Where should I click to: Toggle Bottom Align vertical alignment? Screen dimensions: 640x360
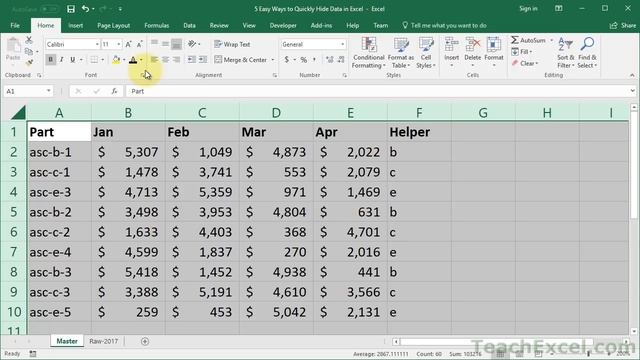(x=176, y=44)
